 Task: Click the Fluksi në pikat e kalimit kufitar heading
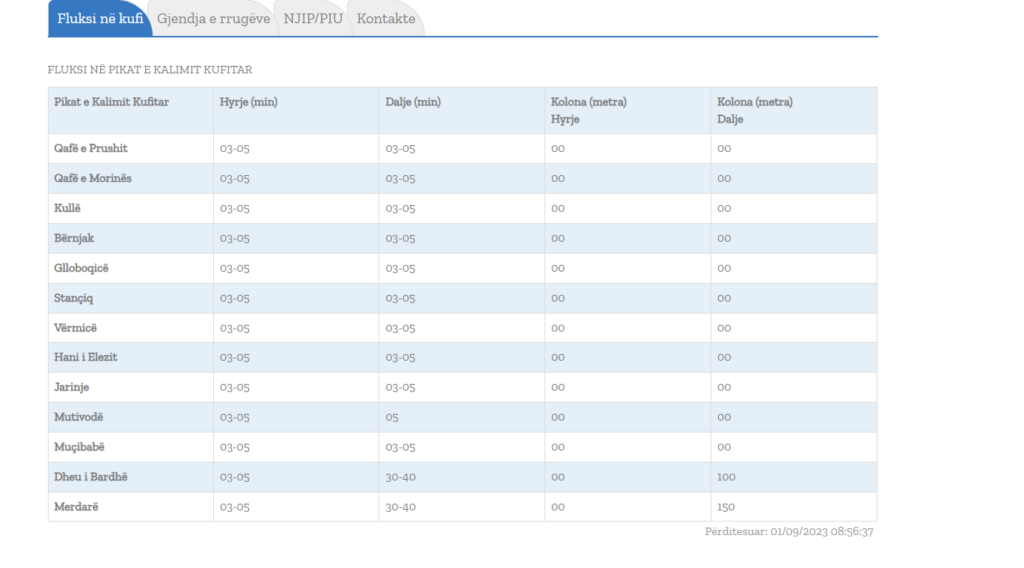coord(150,70)
